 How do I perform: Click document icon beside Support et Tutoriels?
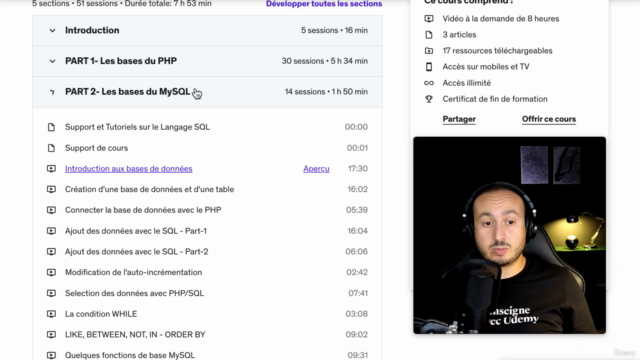[x=51, y=127]
